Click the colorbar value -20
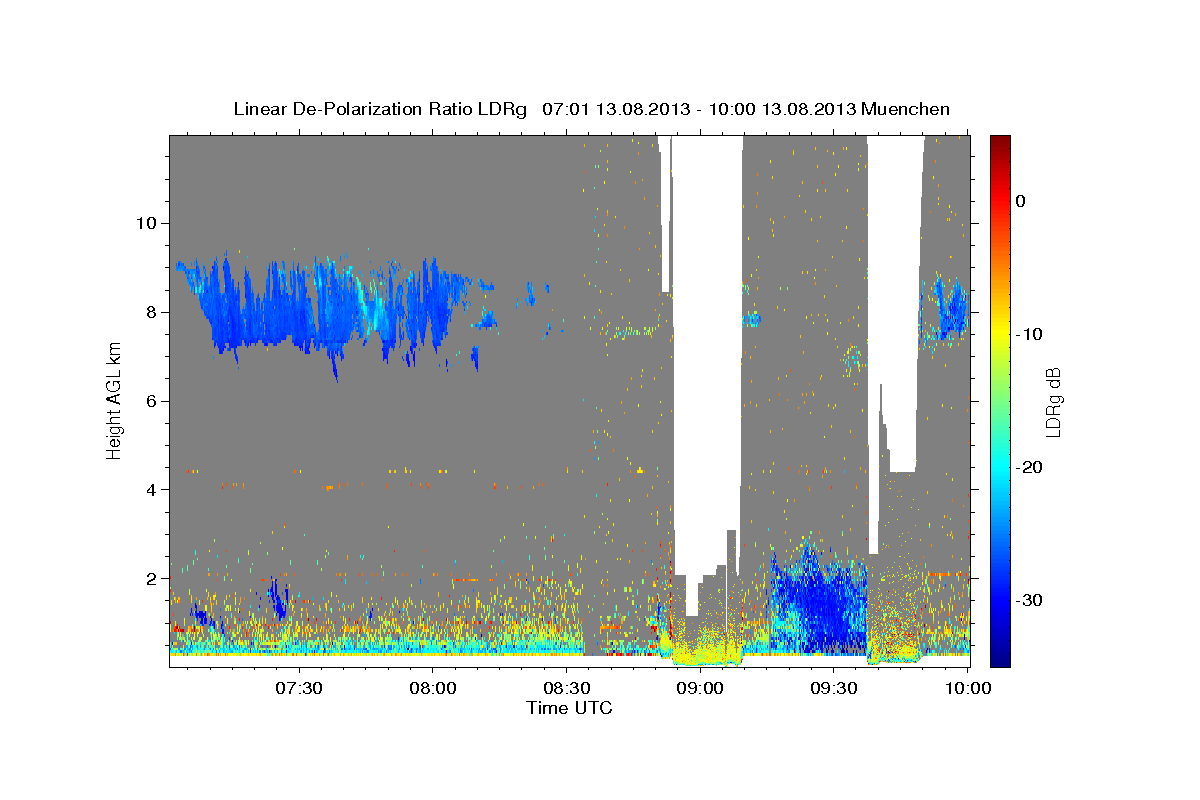 (x=1030, y=467)
